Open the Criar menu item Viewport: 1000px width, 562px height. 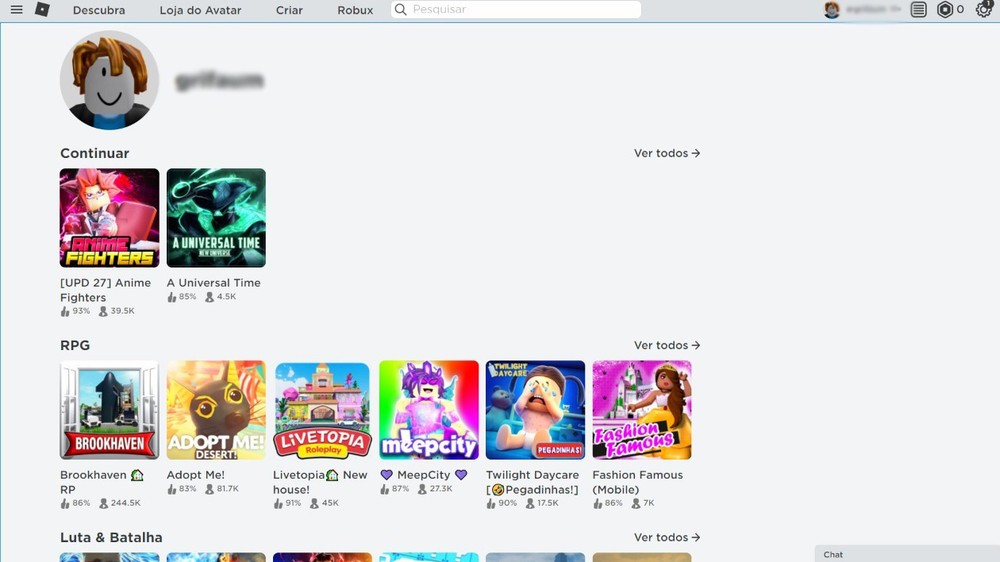[289, 10]
